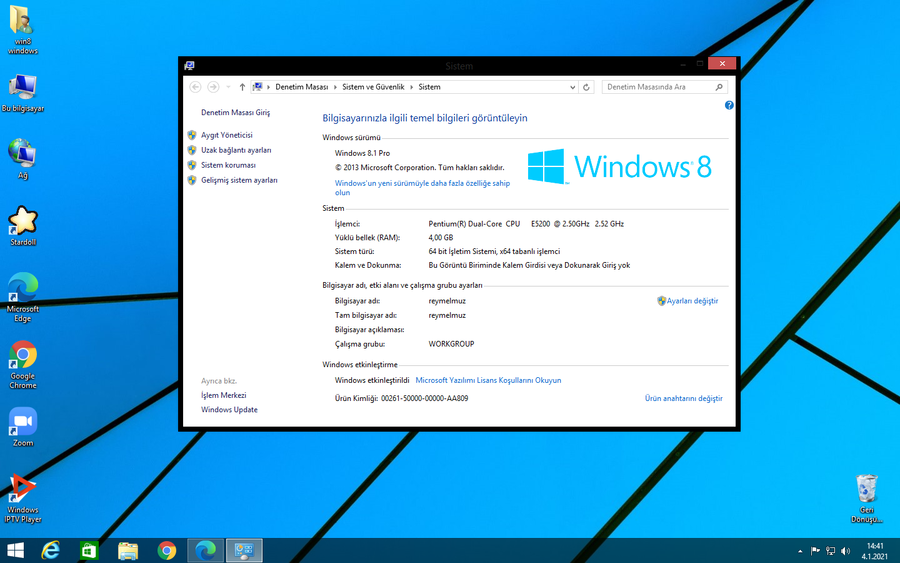Open Windows IPTV Player shortcut
The width and height of the screenshot is (900, 563).
point(23,498)
